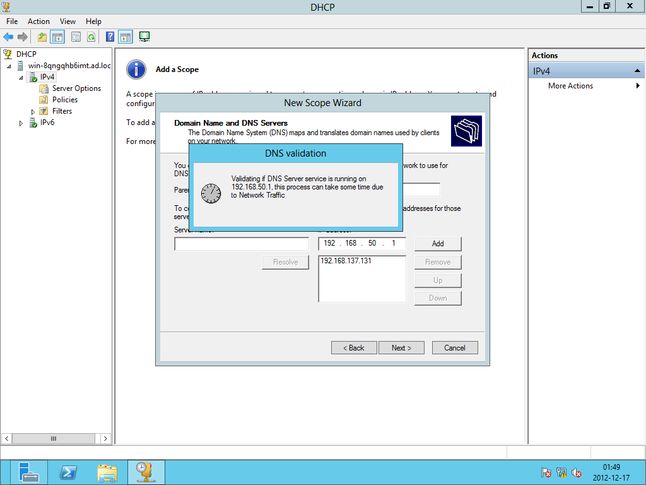Select the IPv4 label in the tree

pyautogui.click(x=47, y=77)
